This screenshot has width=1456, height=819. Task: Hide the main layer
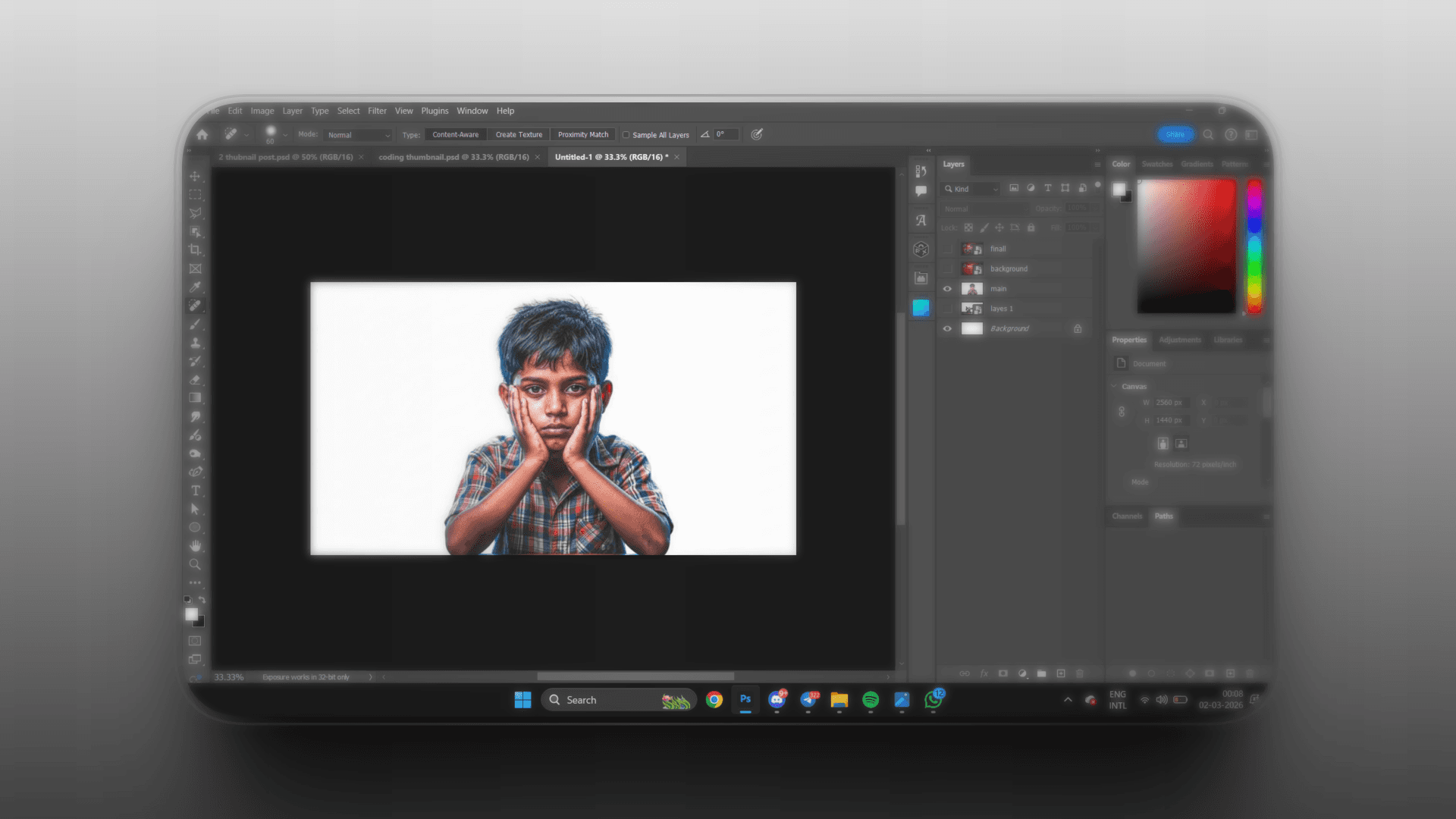[947, 289]
